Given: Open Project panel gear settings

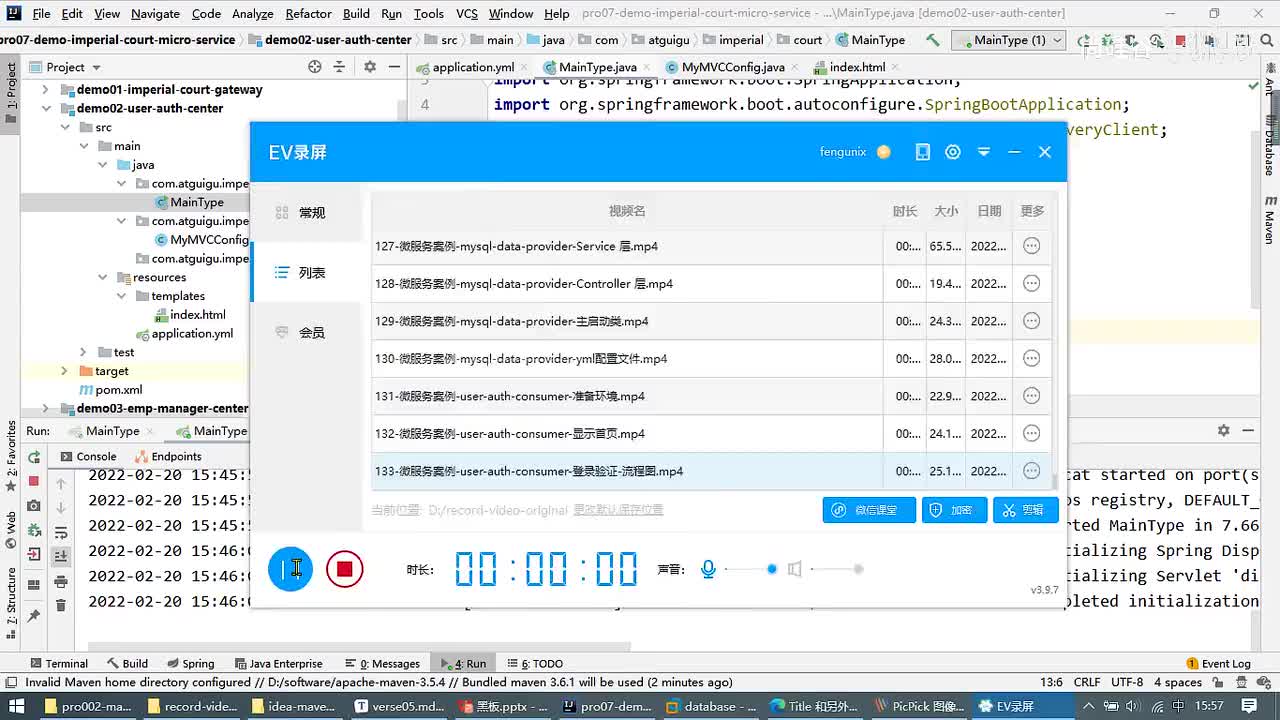Looking at the screenshot, I should coord(369,67).
